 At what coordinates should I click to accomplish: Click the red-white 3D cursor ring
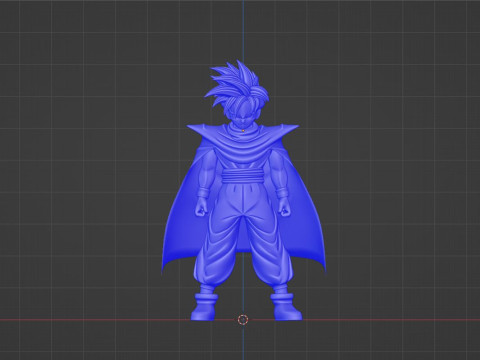(x=243, y=320)
